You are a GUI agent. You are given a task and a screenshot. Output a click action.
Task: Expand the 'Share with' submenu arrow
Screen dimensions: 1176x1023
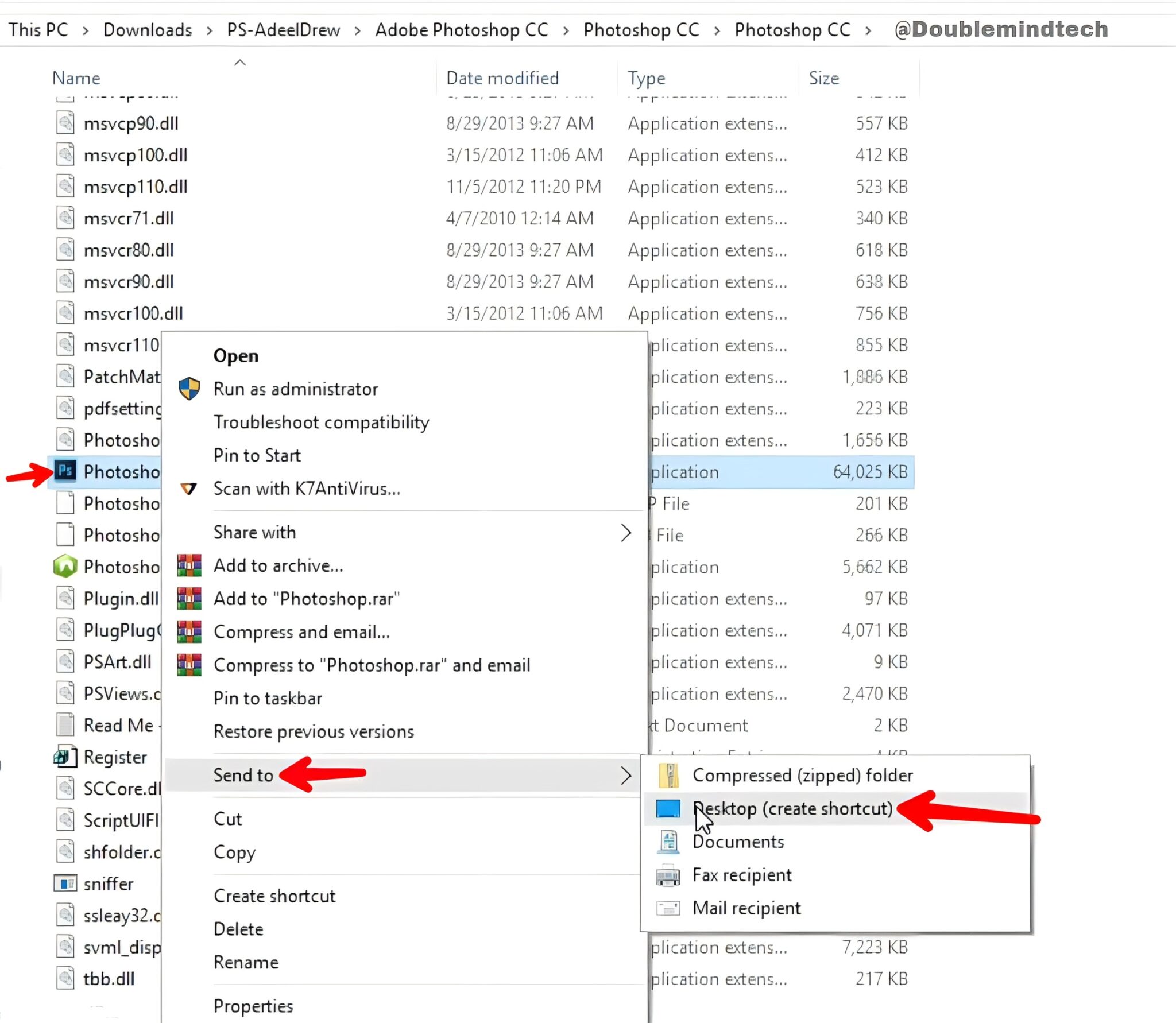[x=626, y=532]
